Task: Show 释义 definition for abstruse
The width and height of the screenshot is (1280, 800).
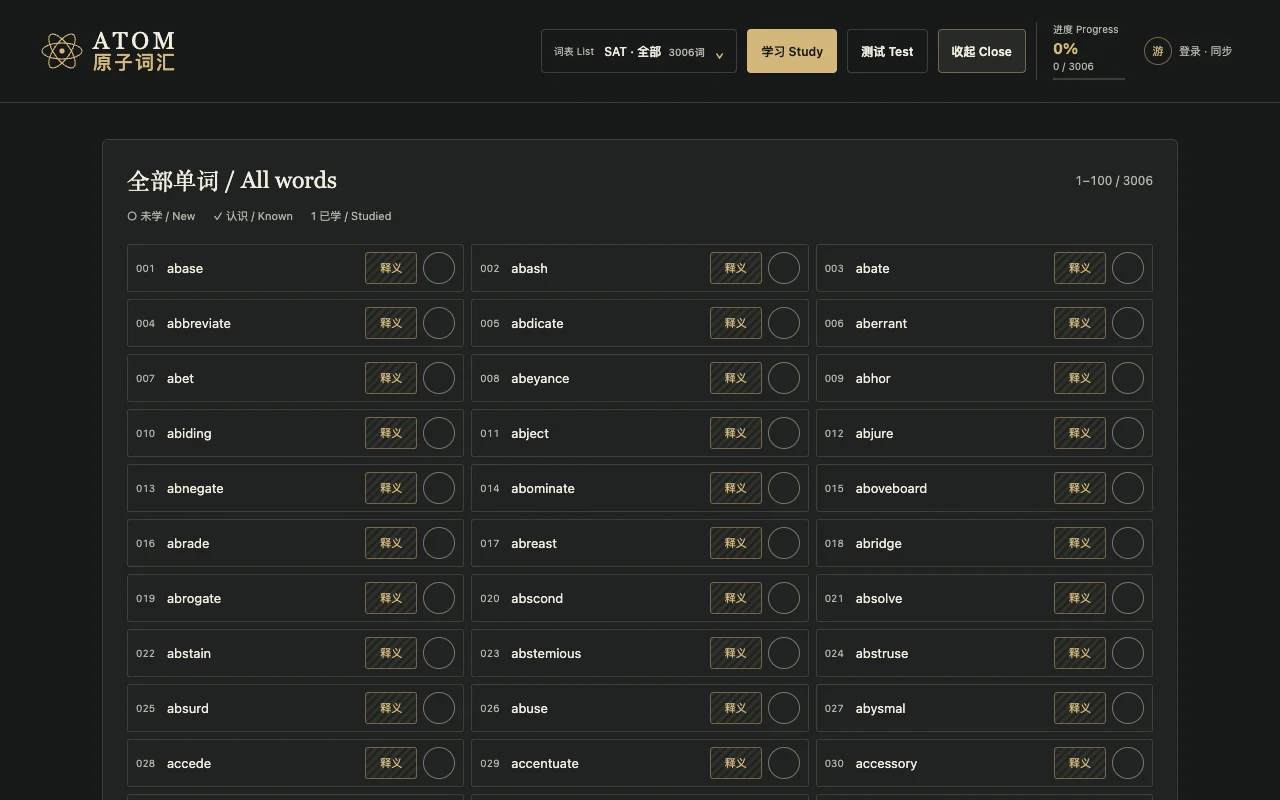Action: pyautogui.click(x=1080, y=653)
